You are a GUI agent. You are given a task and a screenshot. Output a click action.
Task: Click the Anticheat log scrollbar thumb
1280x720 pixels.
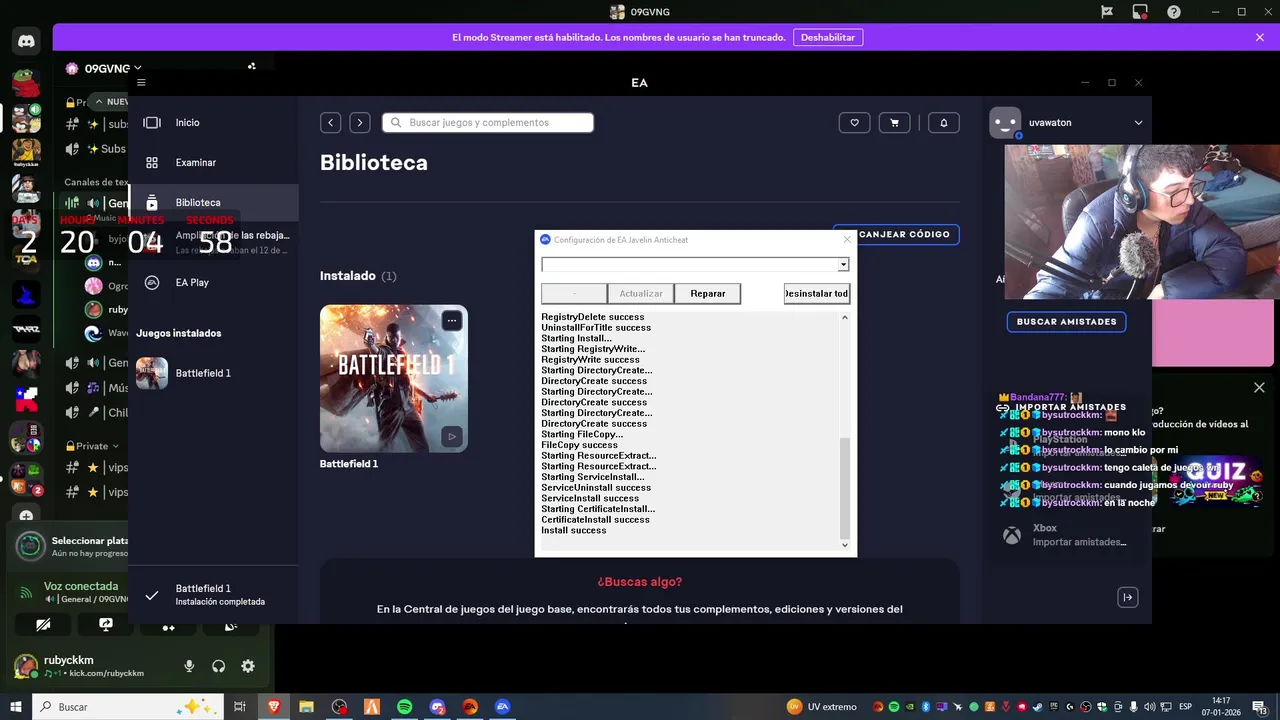845,487
